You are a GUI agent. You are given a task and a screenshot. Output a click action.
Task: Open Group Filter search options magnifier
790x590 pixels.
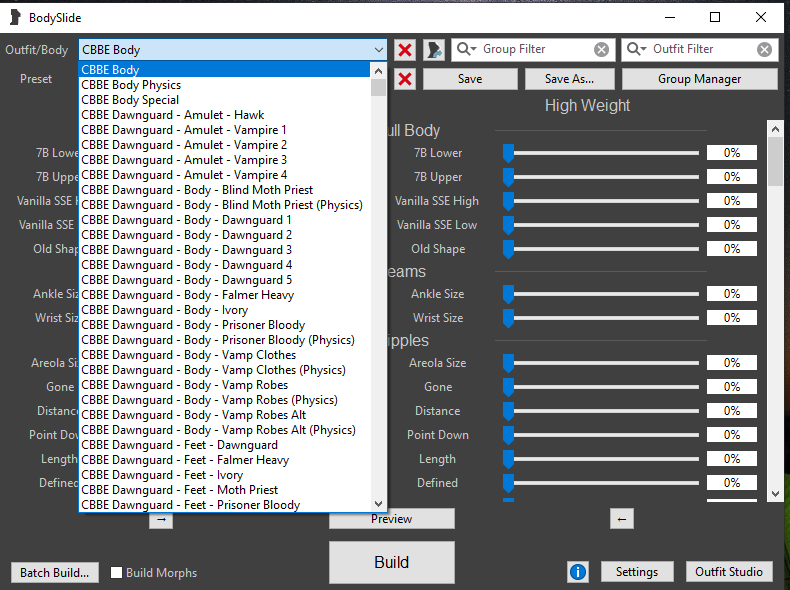coord(466,49)
